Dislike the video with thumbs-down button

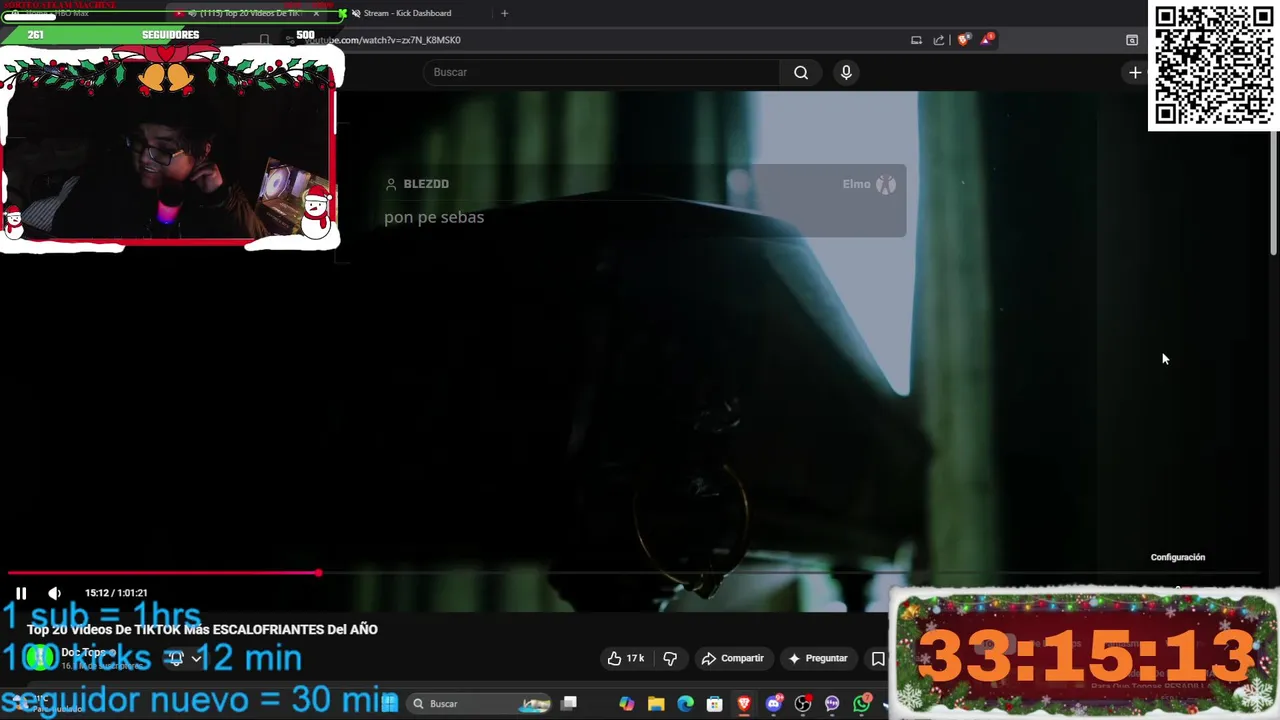tap(670, 658)
